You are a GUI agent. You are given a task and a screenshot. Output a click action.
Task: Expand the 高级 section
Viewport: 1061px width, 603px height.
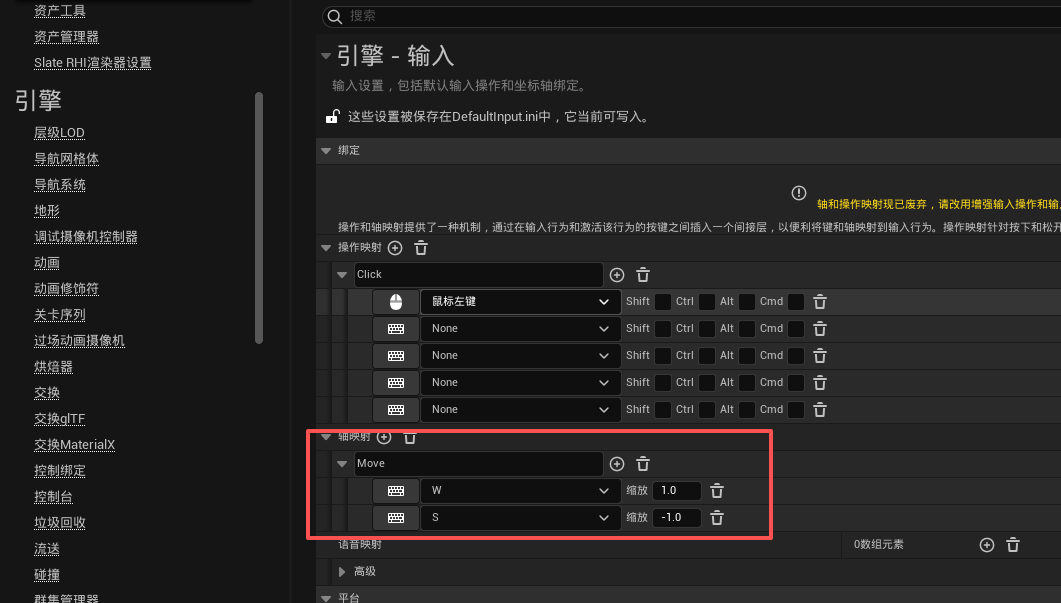pyautogui.click(x=342, y=572)
